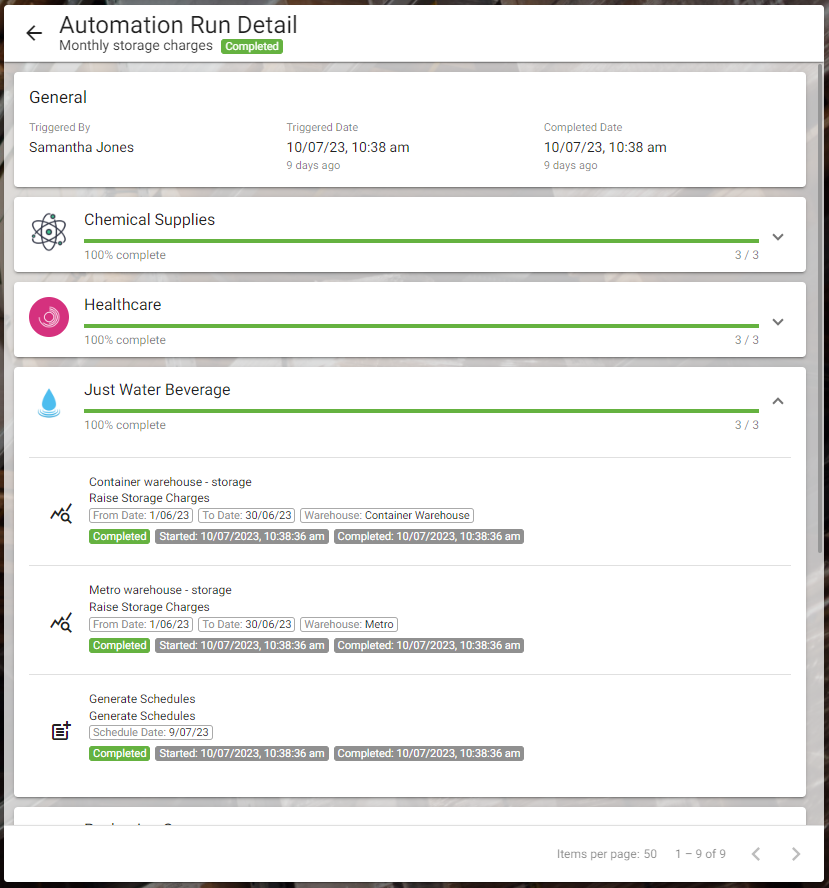The width and height of the screenshot is (829, 888).
Task: Click From Date tag in Container warehouse row
Action: point(141,515)
